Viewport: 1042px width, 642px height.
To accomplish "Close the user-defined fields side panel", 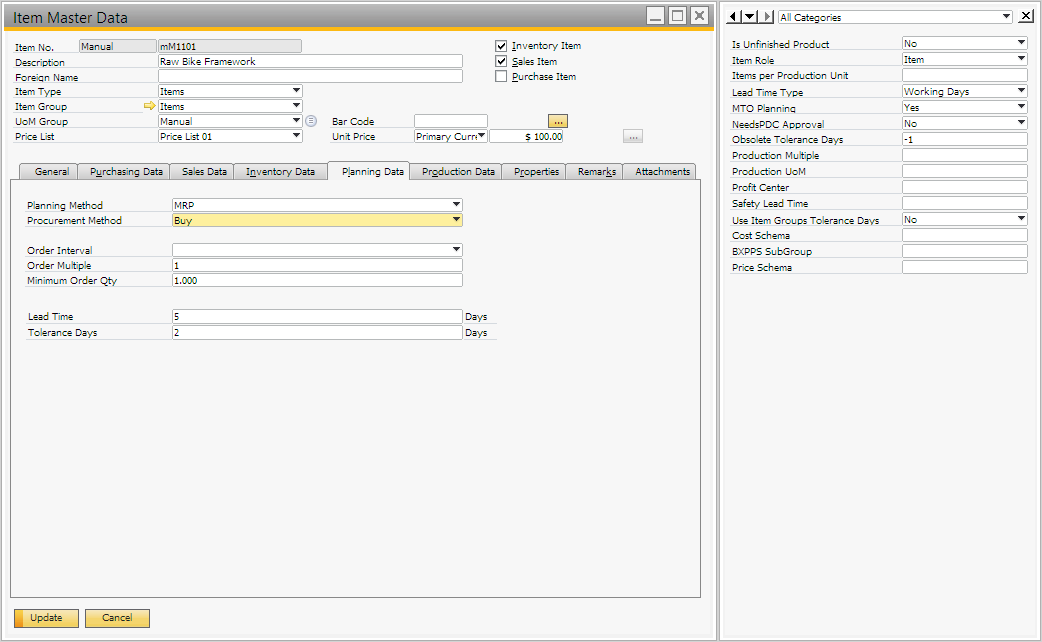I will [x=1026, y=17].
